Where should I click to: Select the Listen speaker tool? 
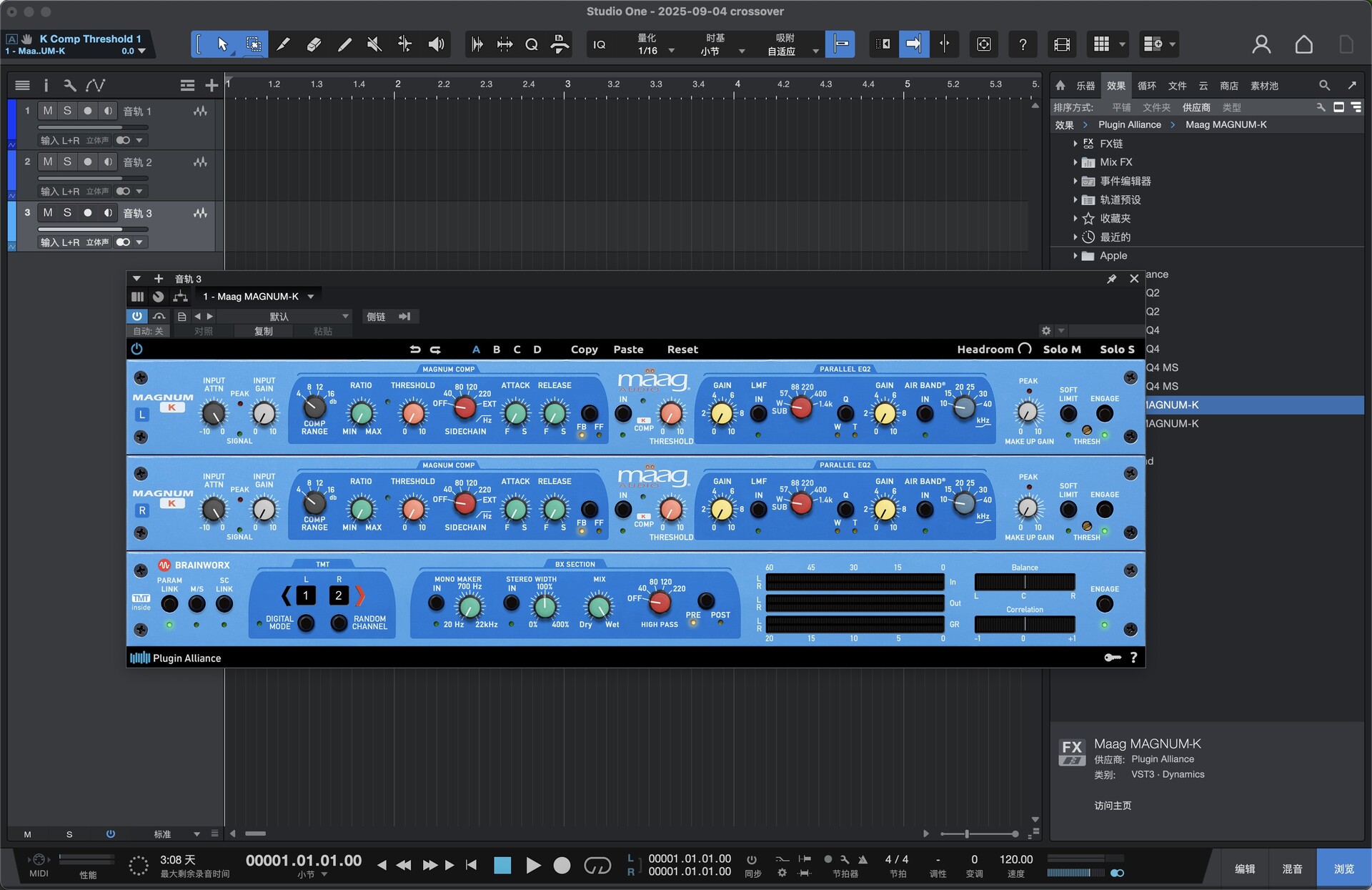point(436,44)
